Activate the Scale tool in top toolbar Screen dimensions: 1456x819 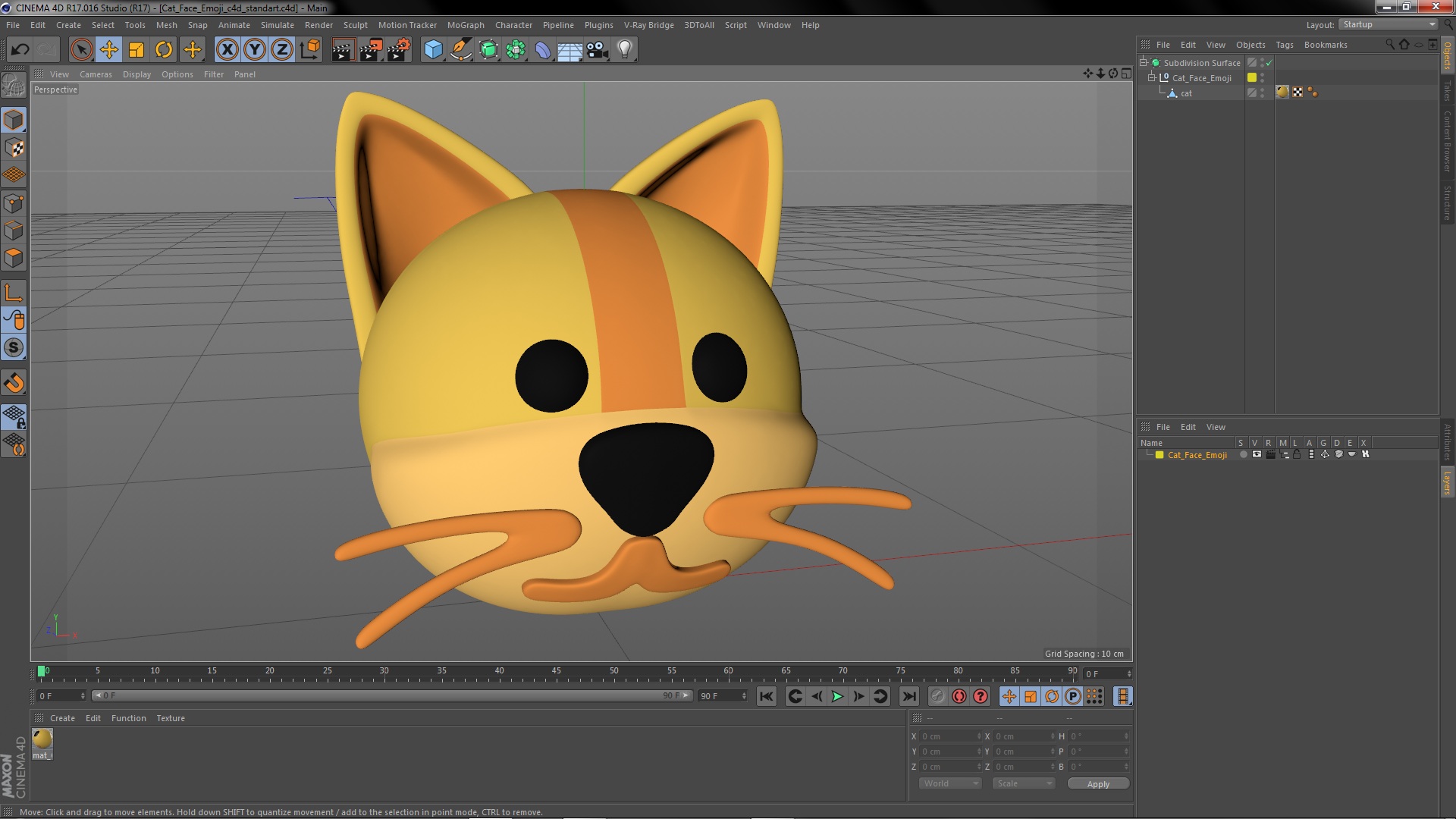click(136, 50)
